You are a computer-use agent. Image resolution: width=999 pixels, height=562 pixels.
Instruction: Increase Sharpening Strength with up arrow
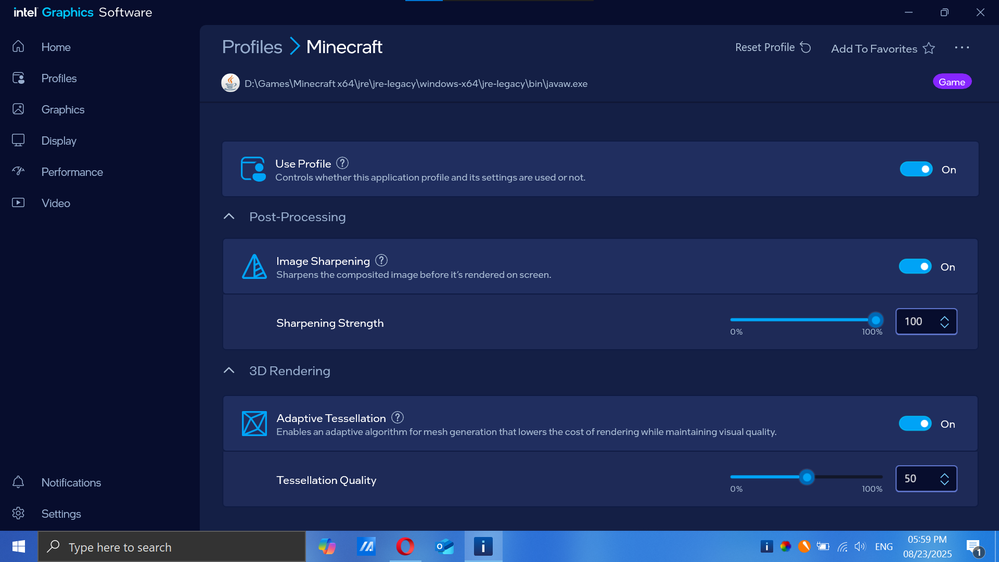tap(945, 317)
